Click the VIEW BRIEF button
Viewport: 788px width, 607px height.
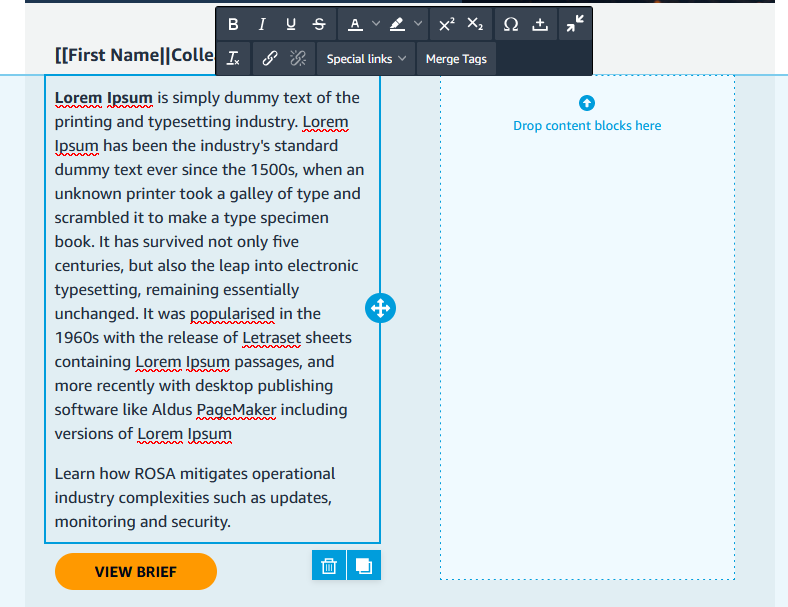tap(136, 572)
